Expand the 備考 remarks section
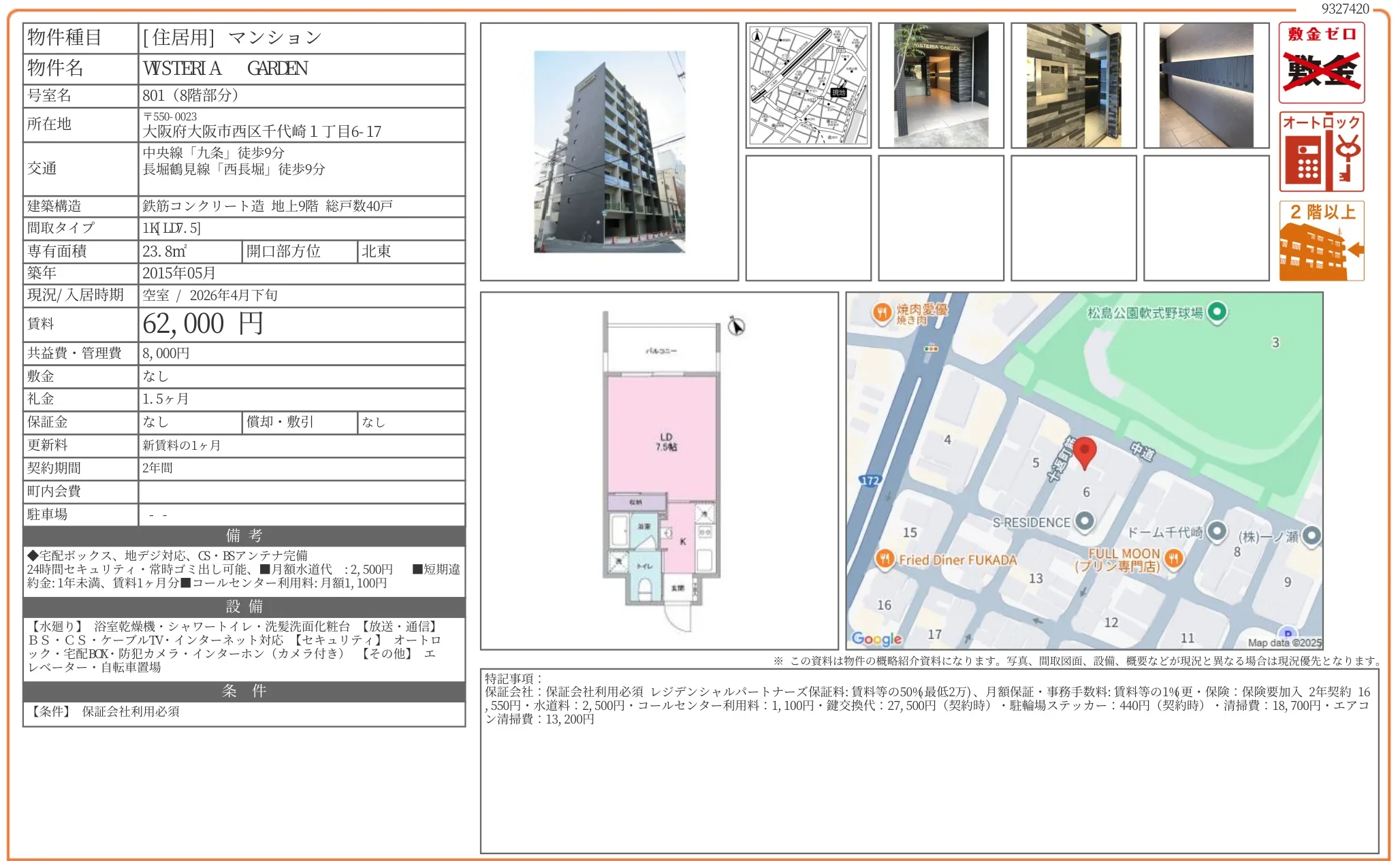 pyautogui.click(x=243, y=536)
